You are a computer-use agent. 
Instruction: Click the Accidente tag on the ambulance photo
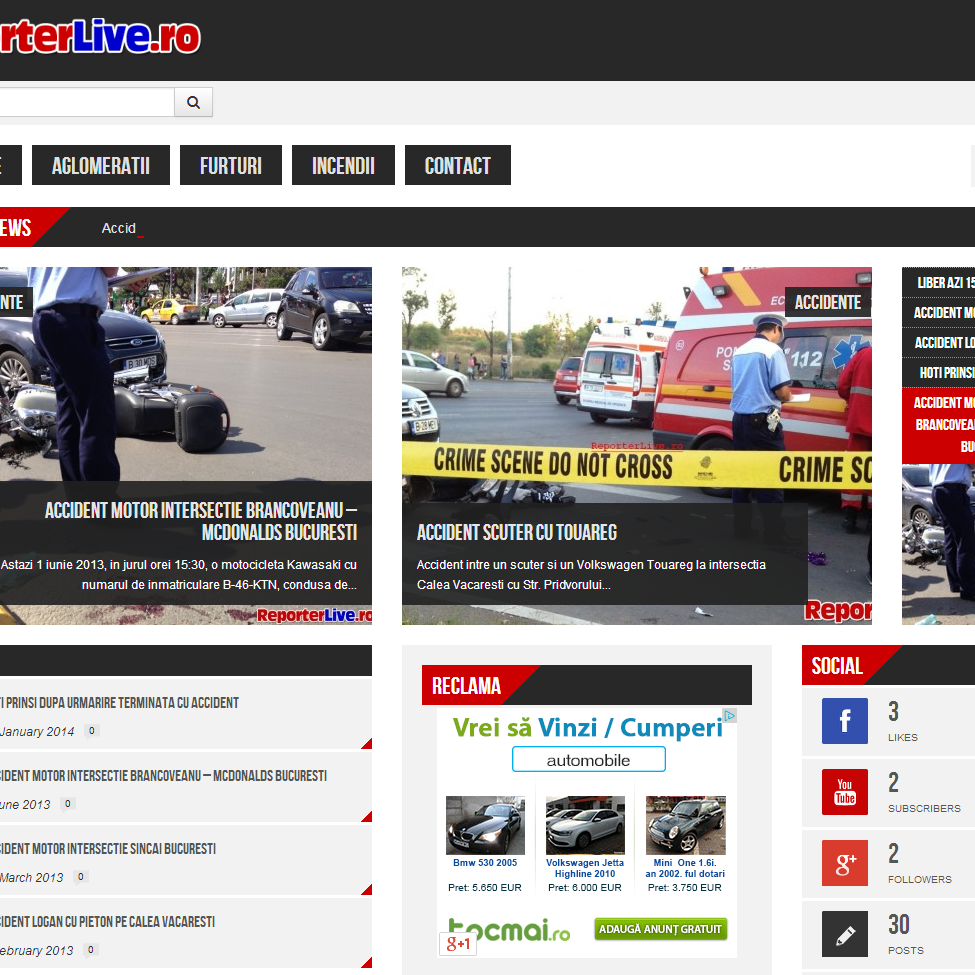827,302
